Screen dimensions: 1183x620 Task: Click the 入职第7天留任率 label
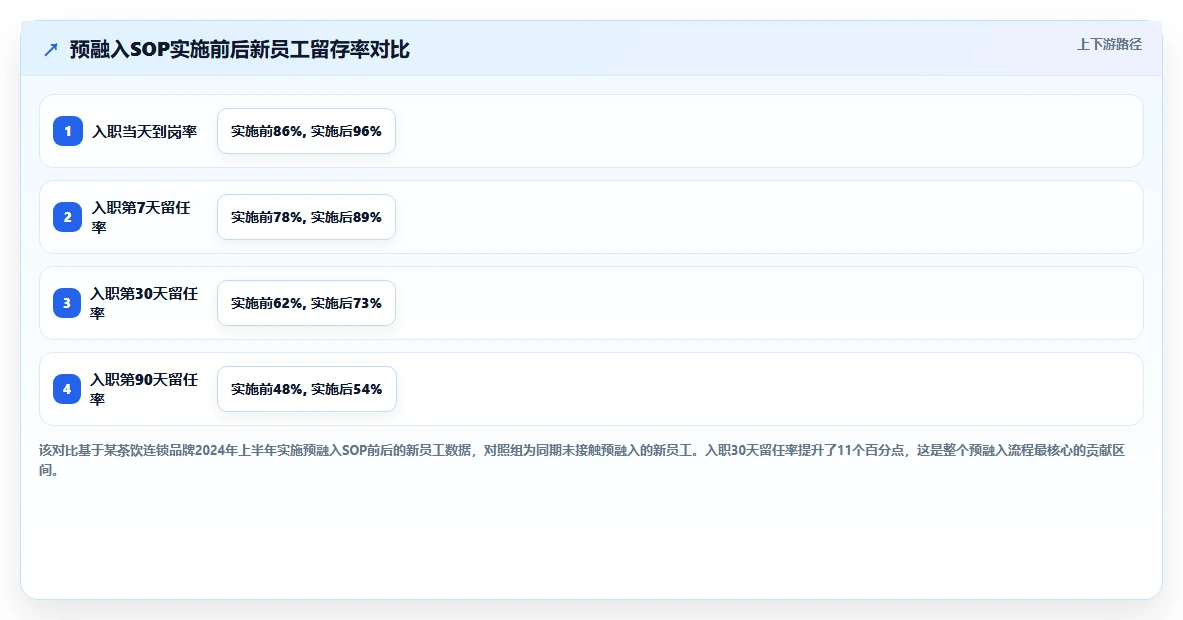pyautogui.click(x=141, y=217)
